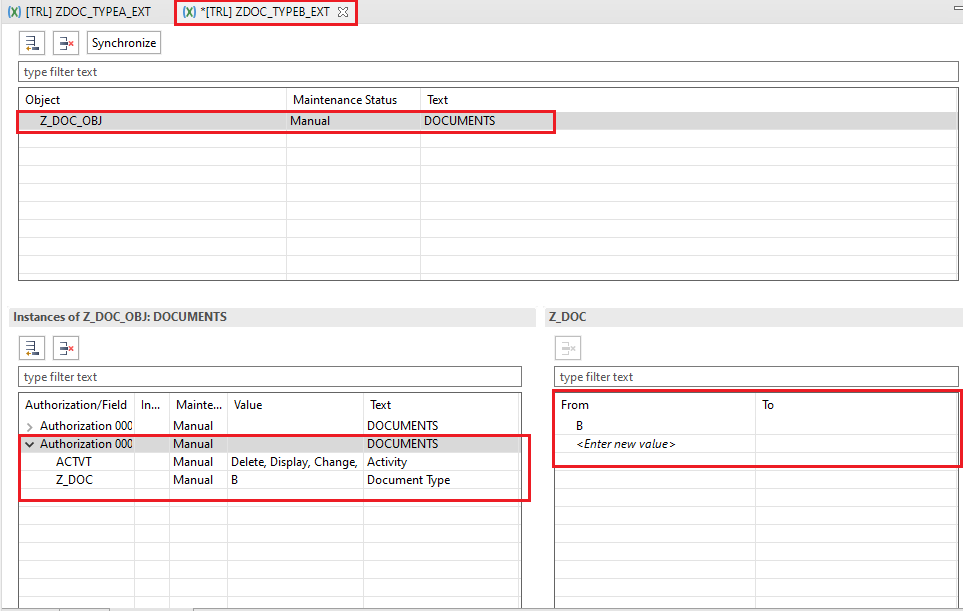Click the delete authorization instance icon
The width and height of the screenshot is (963, 611).
[66, 348]
